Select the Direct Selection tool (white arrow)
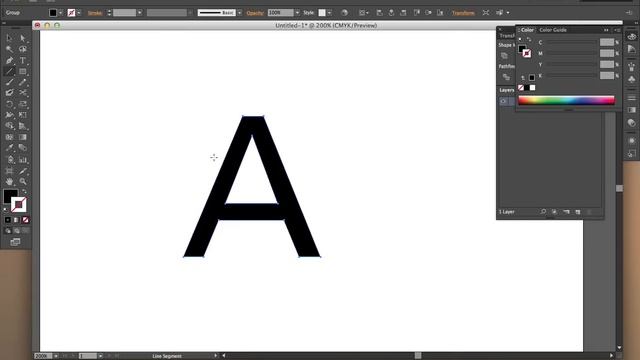This screenshot has height=360, width=640. tap(22, 38)
